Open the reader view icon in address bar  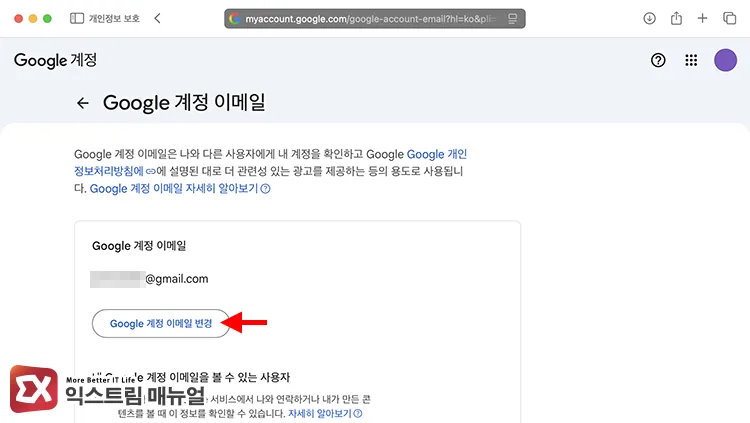click(512, 19)
